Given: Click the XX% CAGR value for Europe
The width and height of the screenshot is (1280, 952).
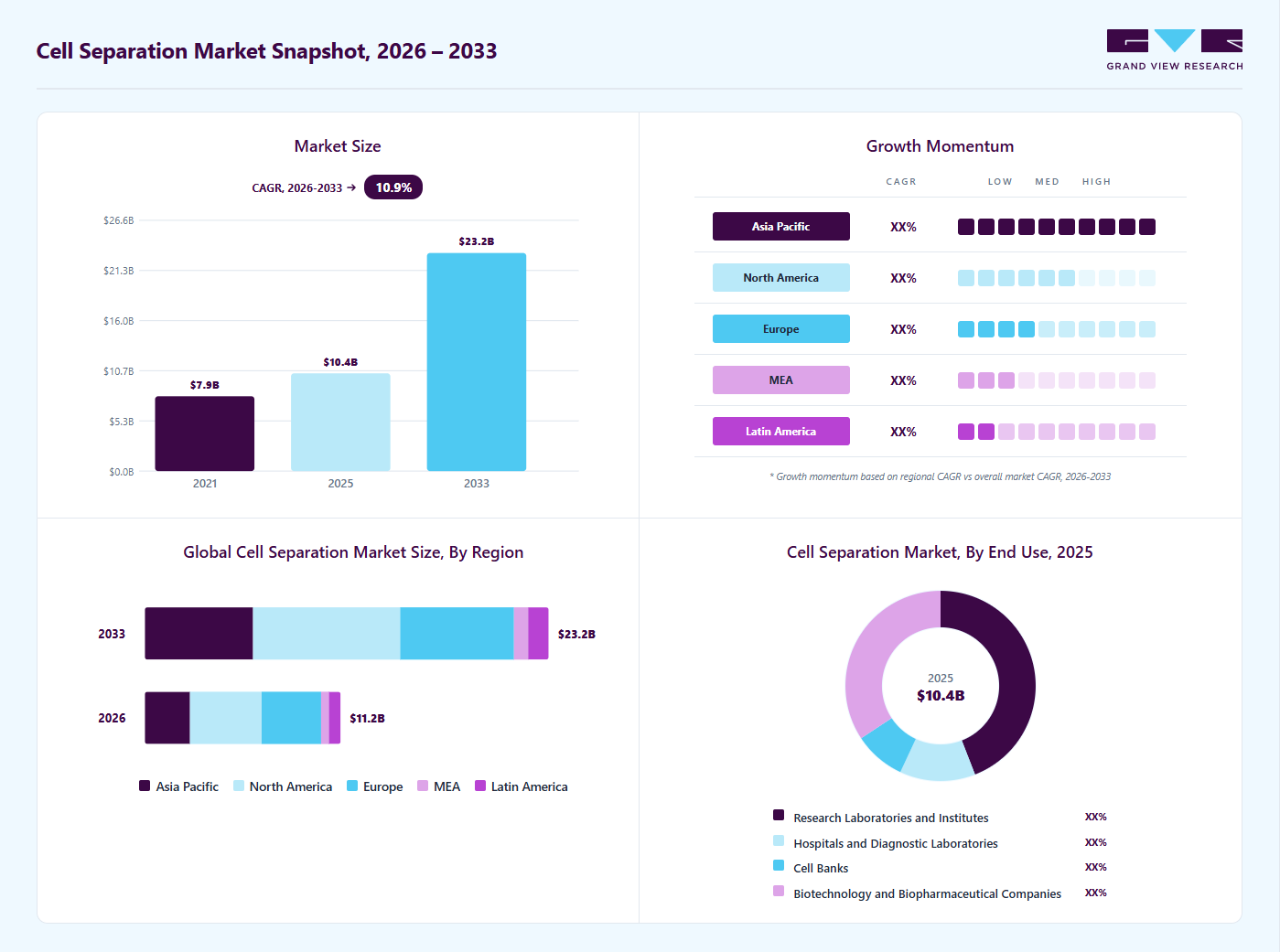Looking at the screenshot, I should coord(903,329).
